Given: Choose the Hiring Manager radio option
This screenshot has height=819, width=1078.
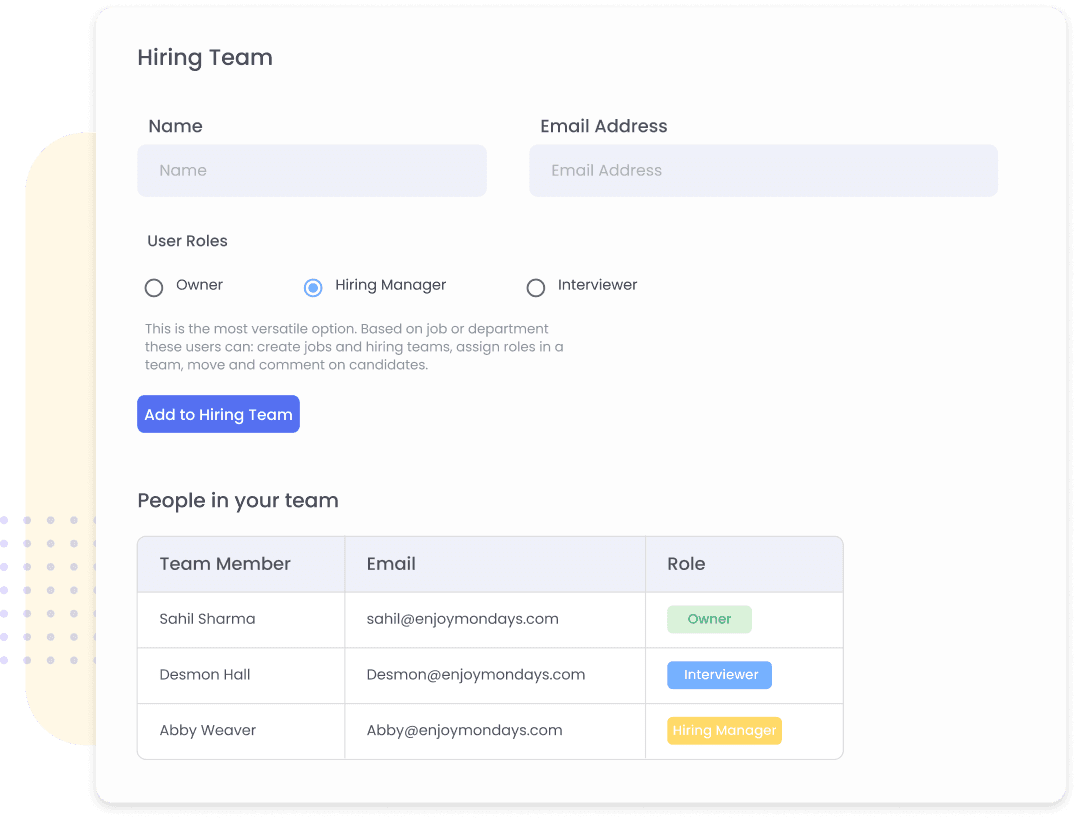Looking at the screenshot, I should coord(313,287).
